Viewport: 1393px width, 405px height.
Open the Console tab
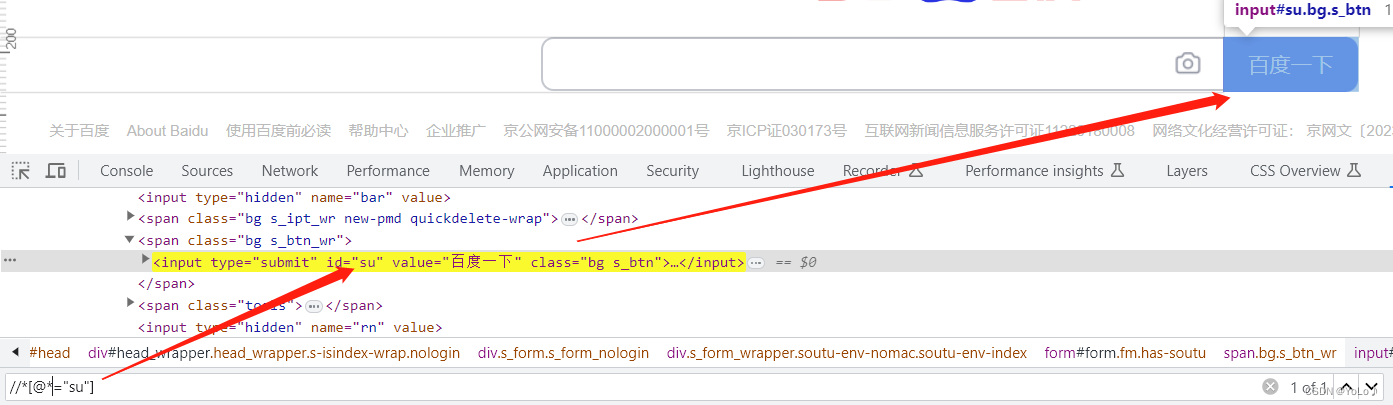click(x=127, y=171)
